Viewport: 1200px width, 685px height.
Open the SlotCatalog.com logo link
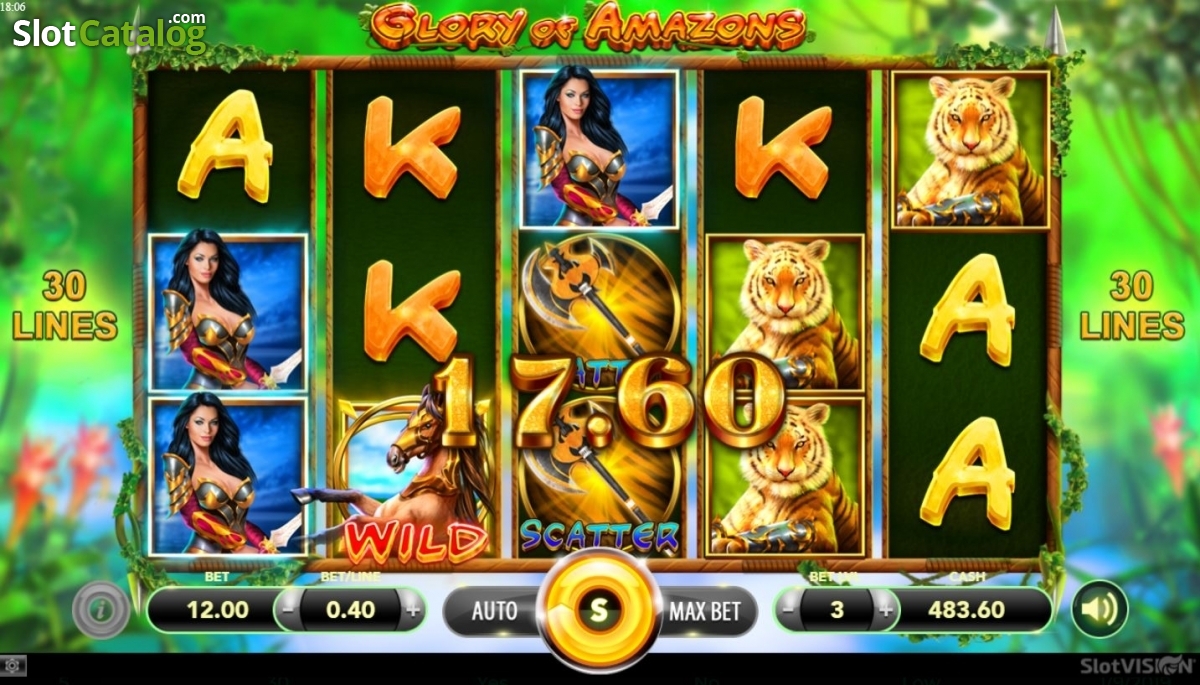click(x=109, y=33)
